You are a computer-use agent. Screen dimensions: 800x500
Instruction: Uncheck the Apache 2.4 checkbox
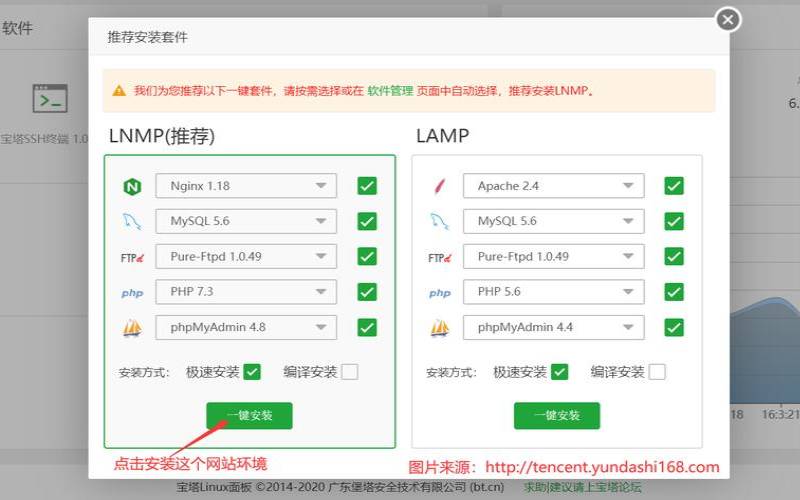tap(674, 186)
